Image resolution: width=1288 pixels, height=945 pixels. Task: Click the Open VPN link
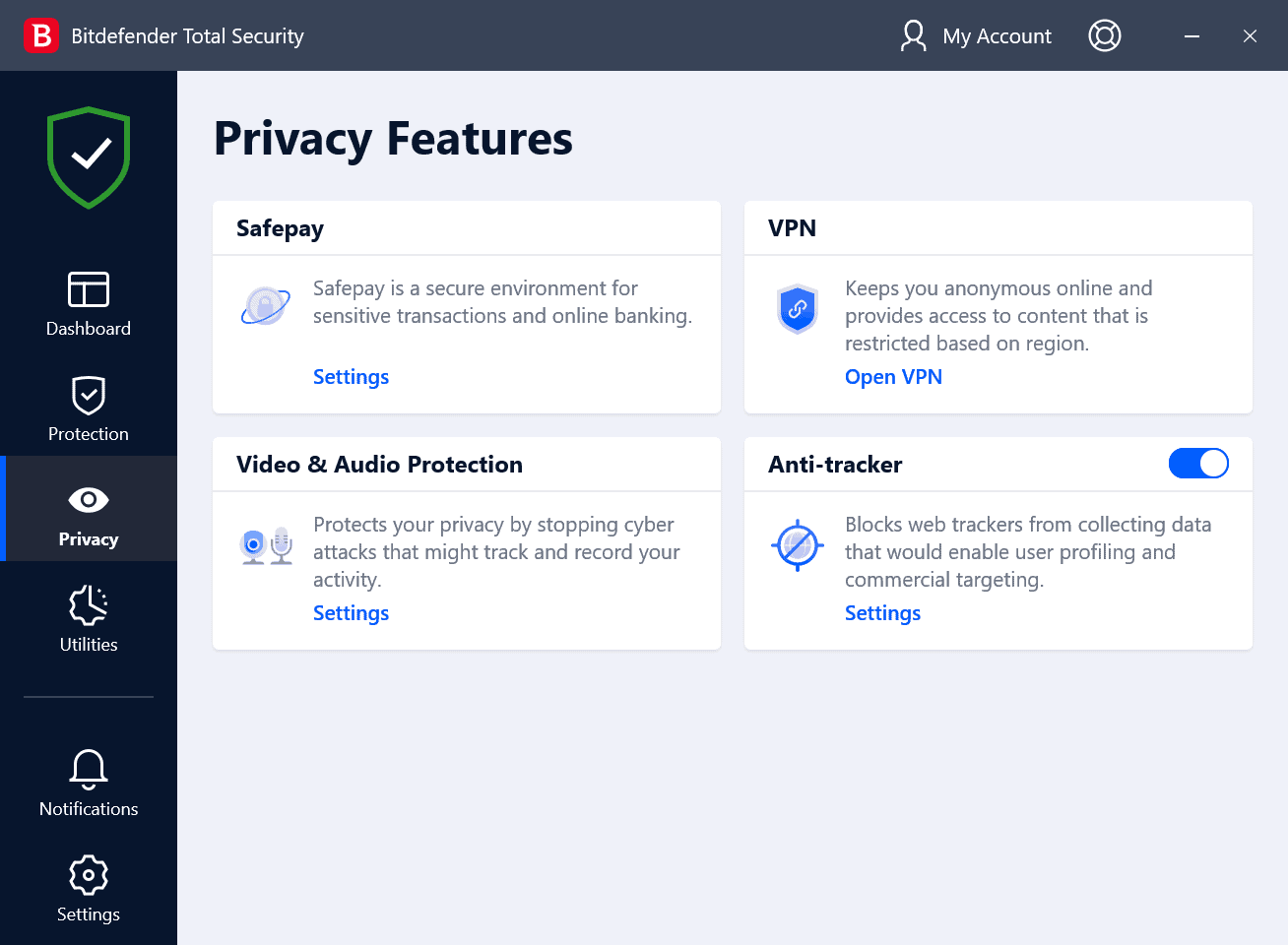893,377
